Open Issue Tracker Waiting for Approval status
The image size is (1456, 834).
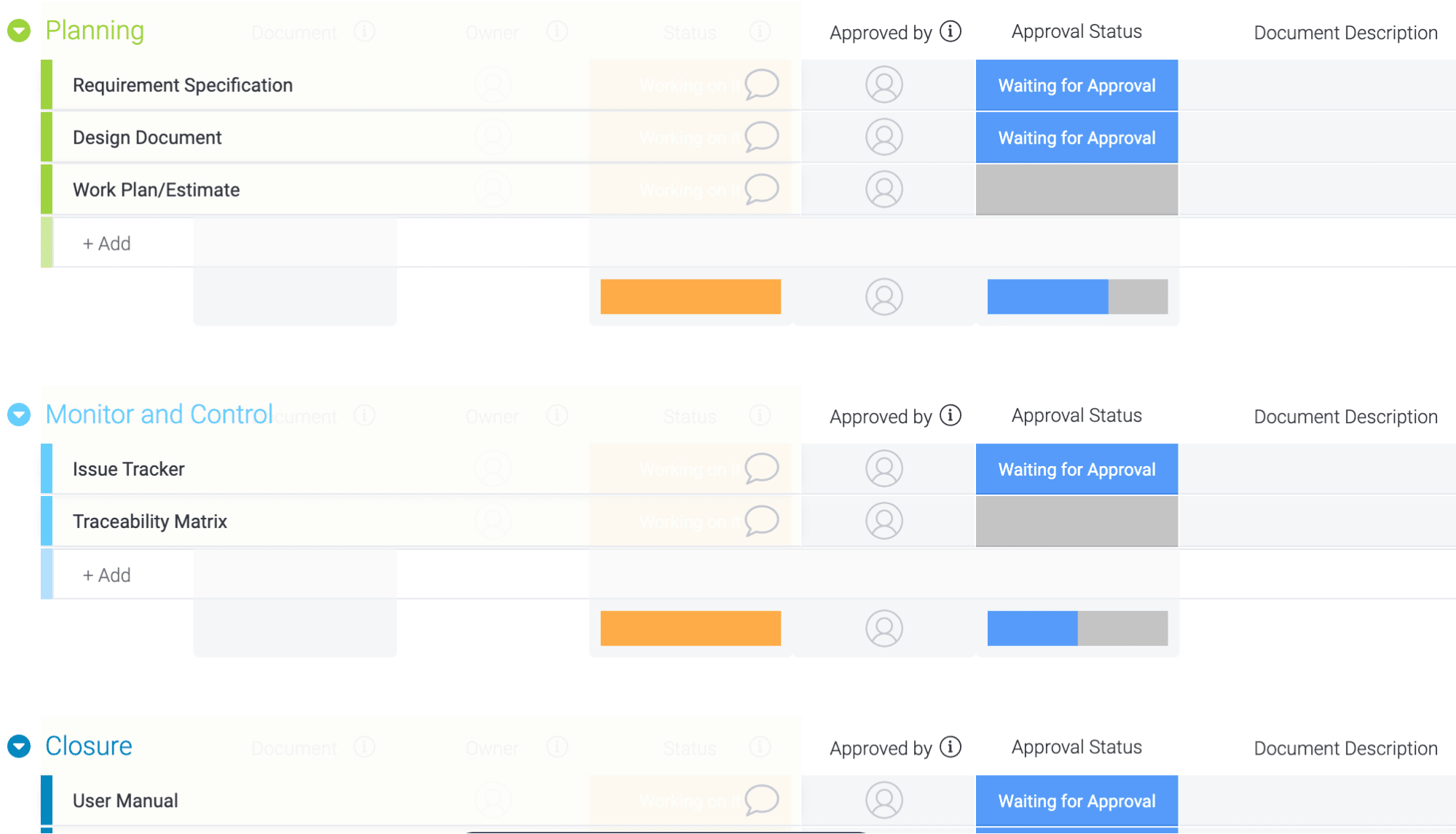tap(1077, 469)
